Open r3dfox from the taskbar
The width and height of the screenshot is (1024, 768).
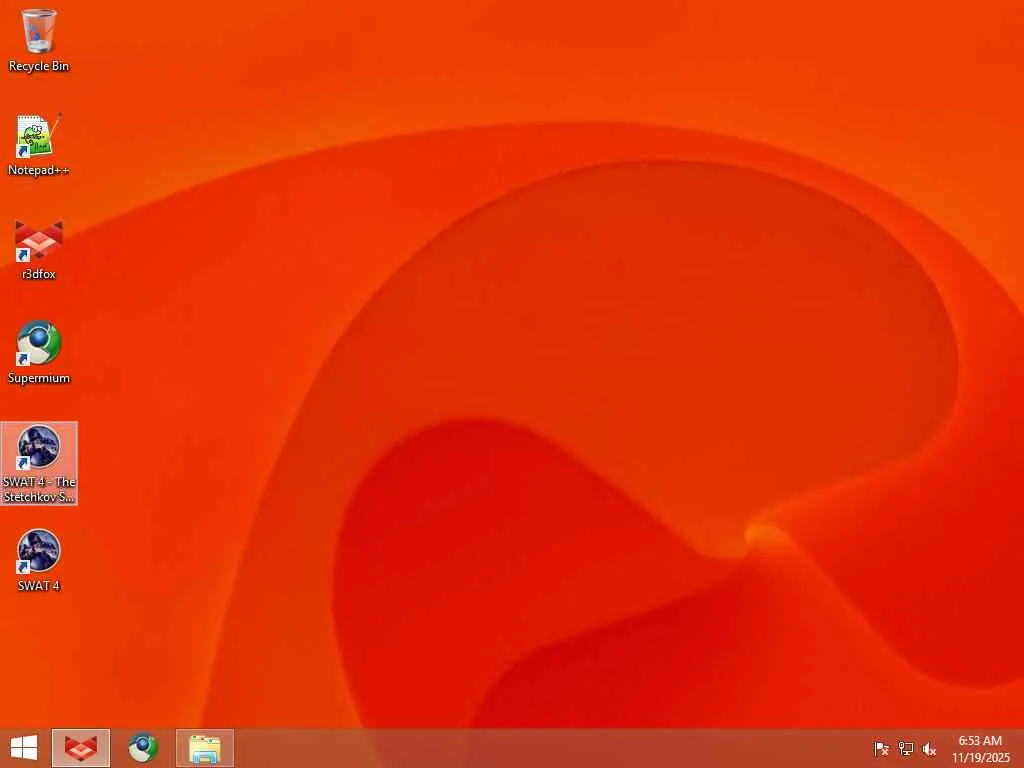pos(81,748)
